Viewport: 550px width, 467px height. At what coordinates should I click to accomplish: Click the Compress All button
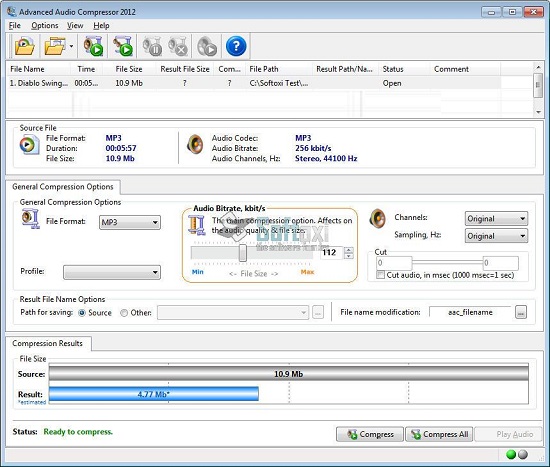coord(439,434)
